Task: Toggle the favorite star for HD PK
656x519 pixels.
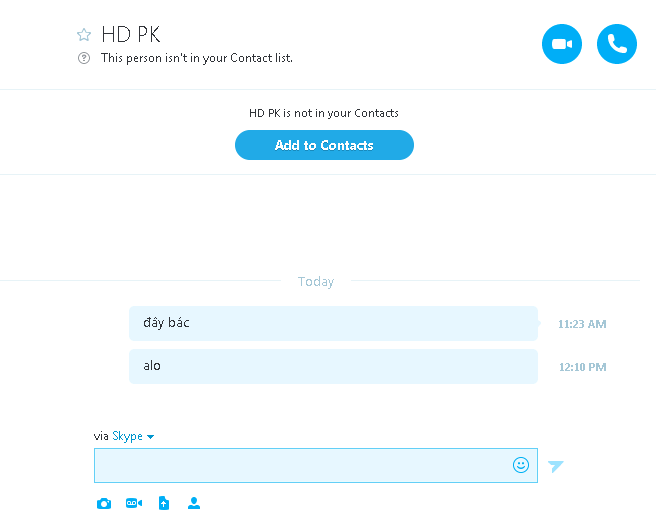Action: tap(84, 35)
